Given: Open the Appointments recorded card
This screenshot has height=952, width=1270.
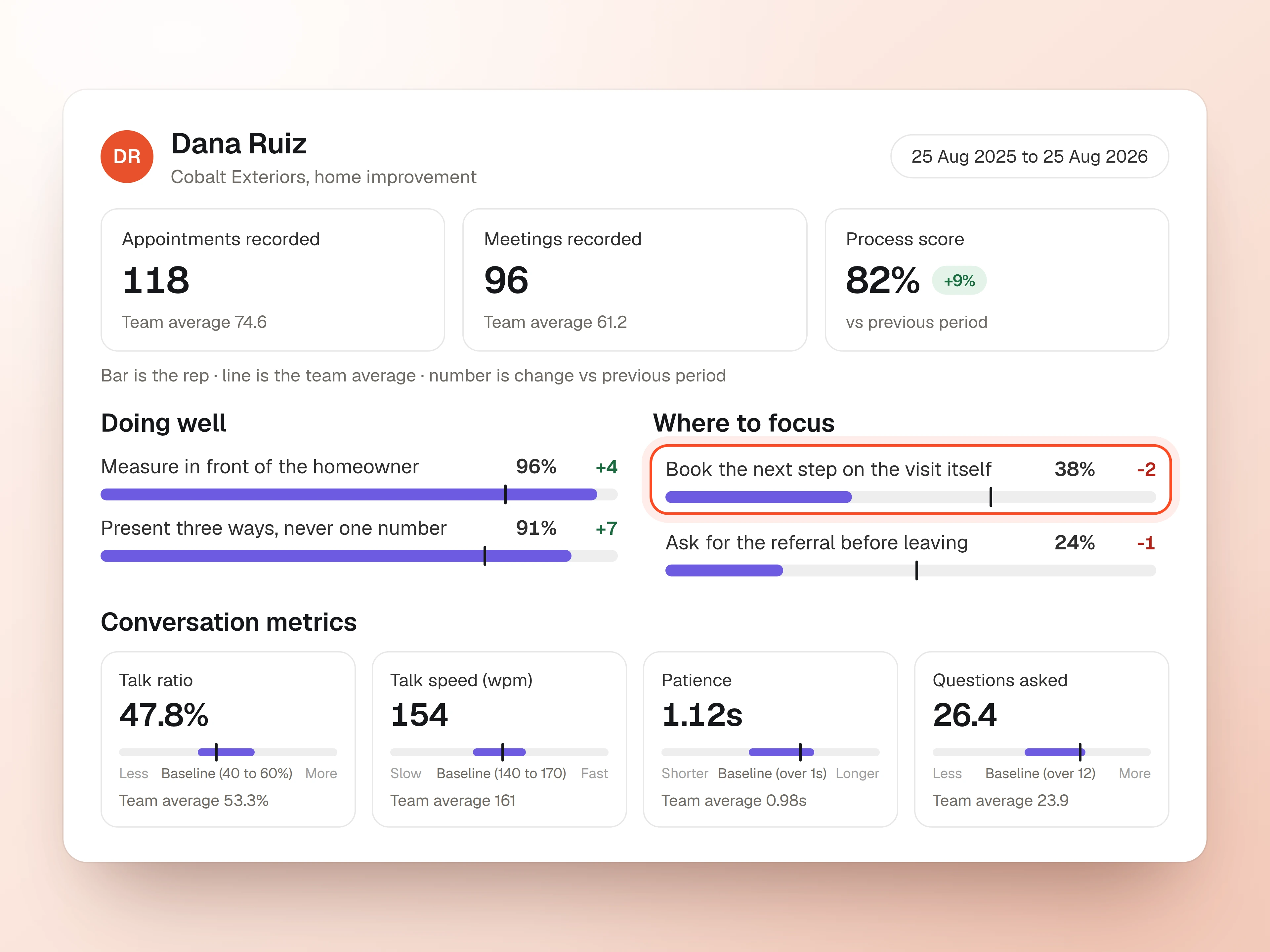Looking at the screenshot, I should click(273, 280).
